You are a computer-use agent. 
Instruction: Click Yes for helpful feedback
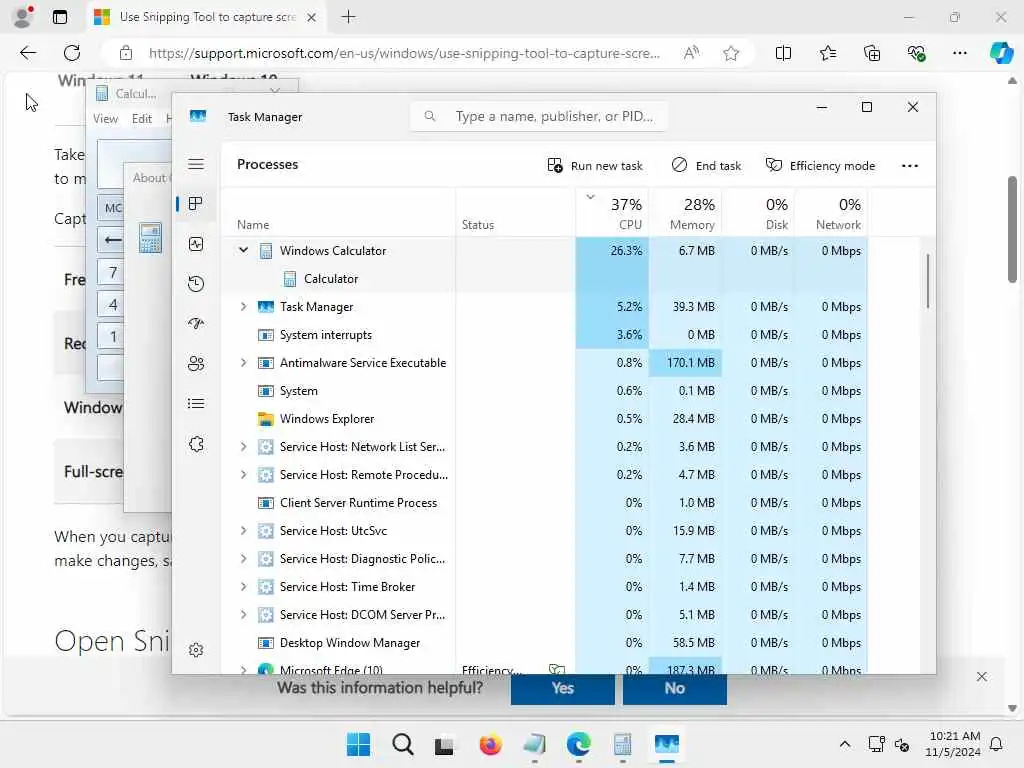point(562,688)
